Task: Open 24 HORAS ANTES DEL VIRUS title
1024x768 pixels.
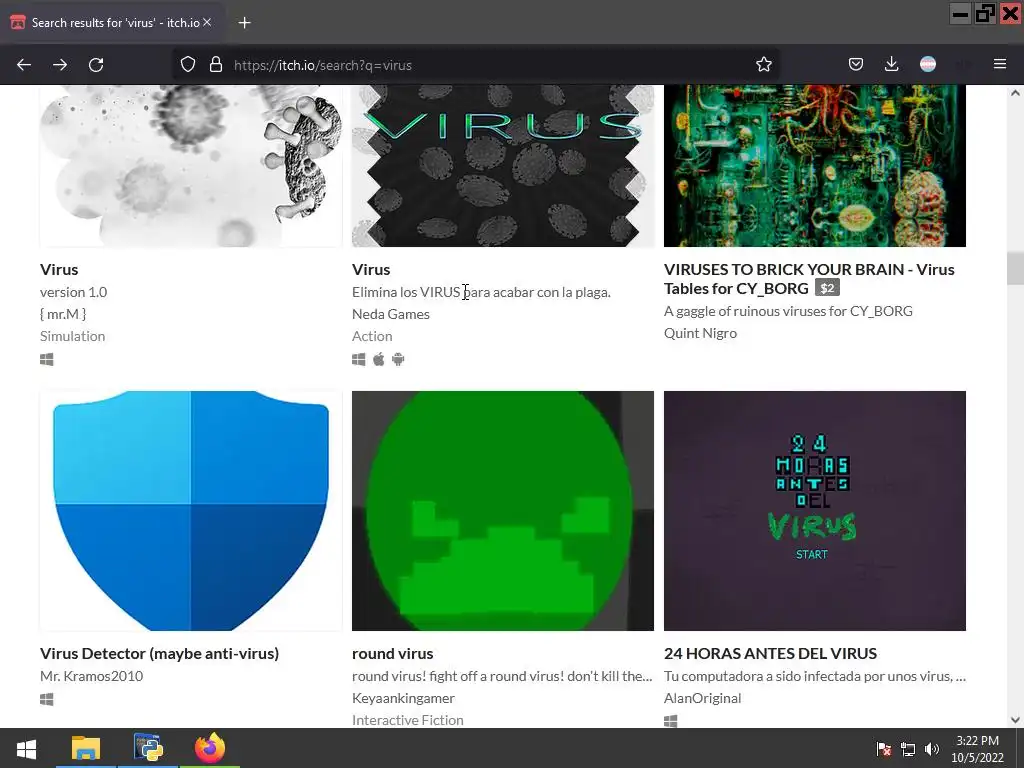Action: point(771,654)
